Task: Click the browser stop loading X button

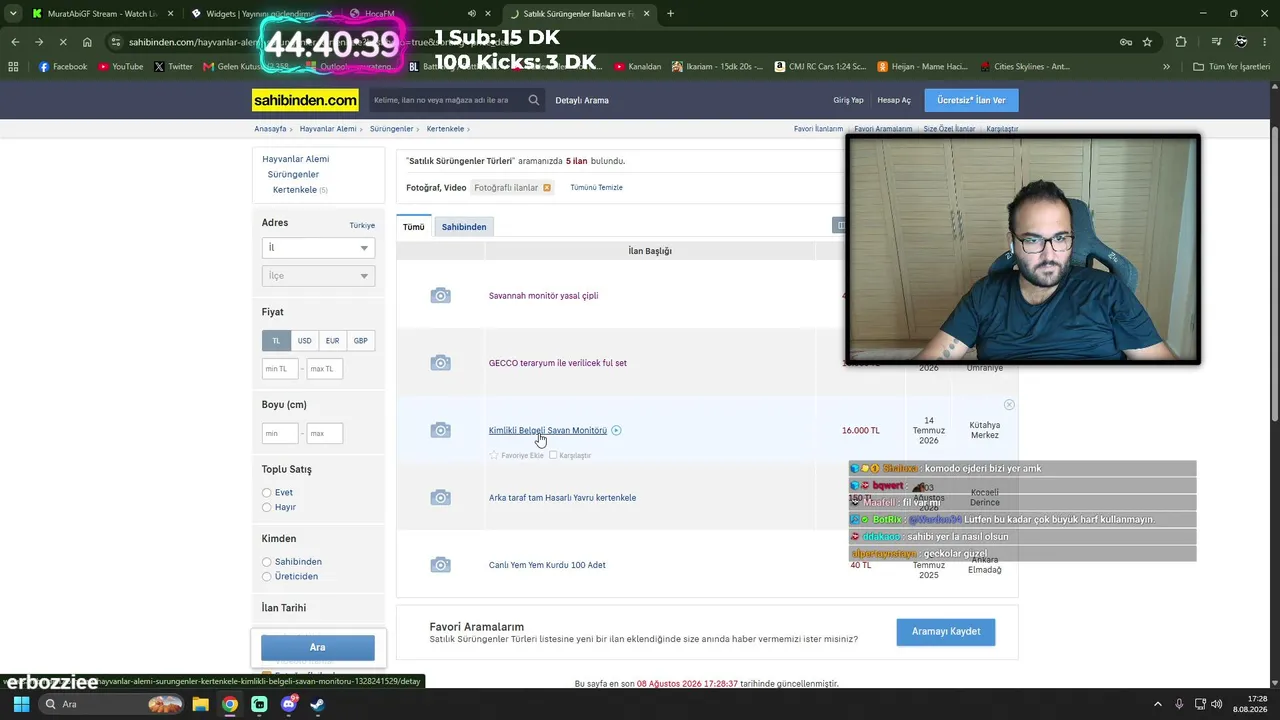Action: pos(62,42)
